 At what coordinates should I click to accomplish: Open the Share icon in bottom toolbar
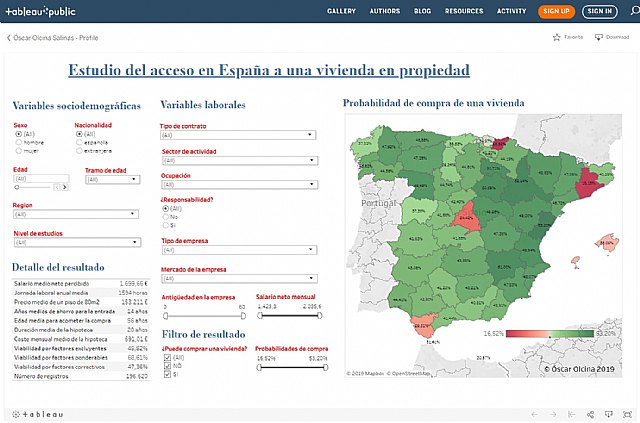click(590, 414)
